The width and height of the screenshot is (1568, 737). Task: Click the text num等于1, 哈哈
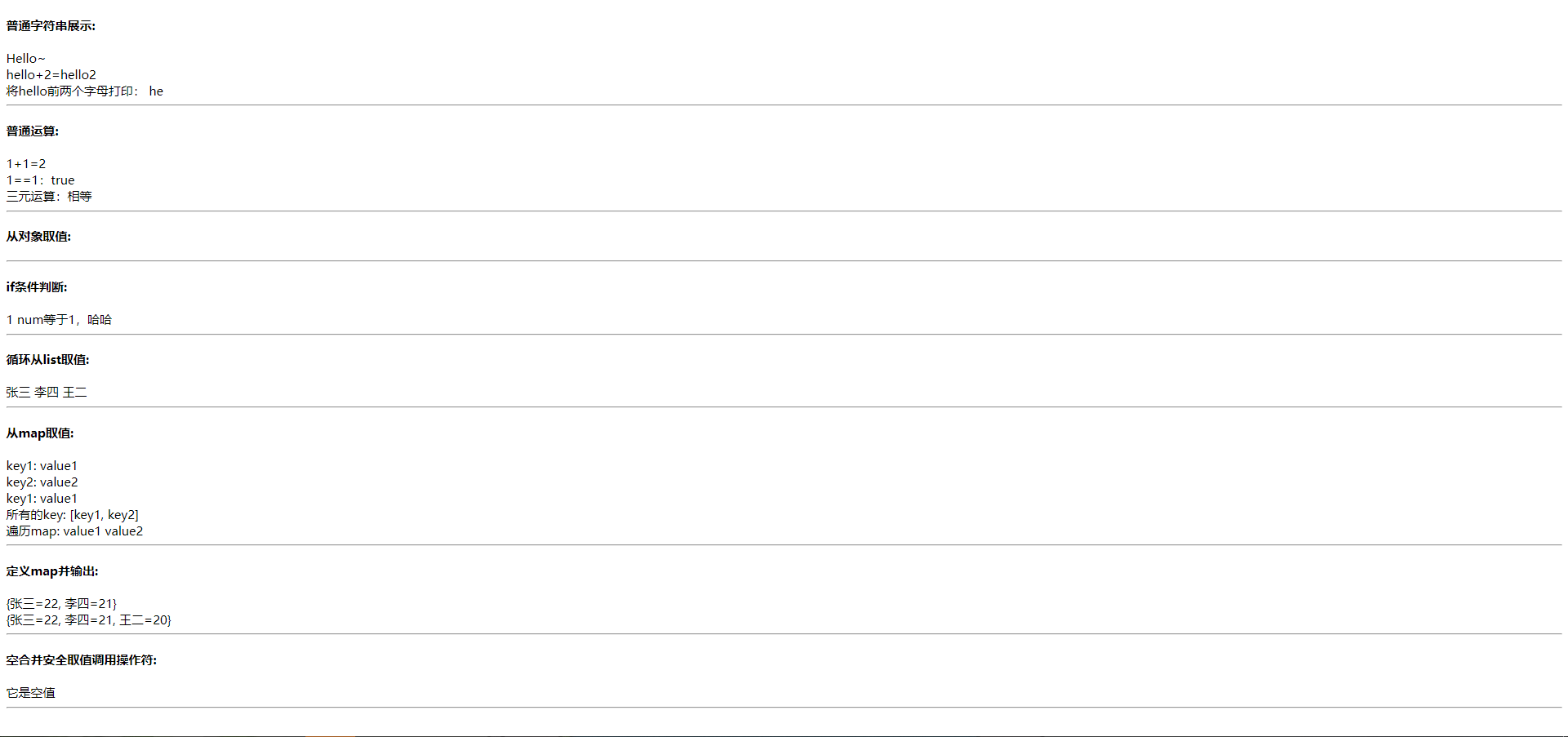pos(65,320)
